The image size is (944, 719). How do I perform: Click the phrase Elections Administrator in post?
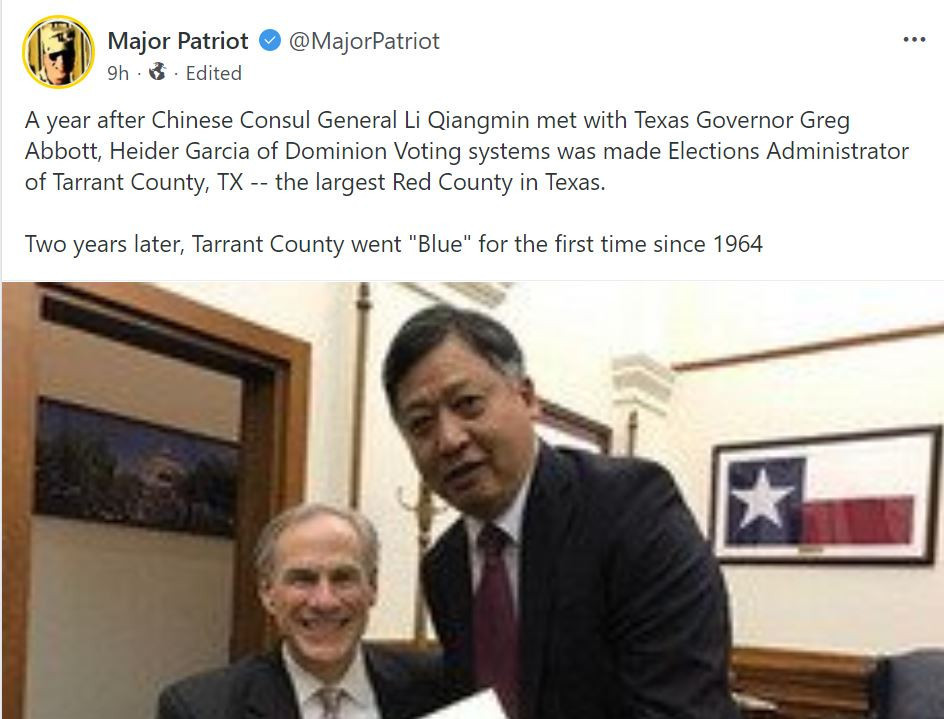789,151
